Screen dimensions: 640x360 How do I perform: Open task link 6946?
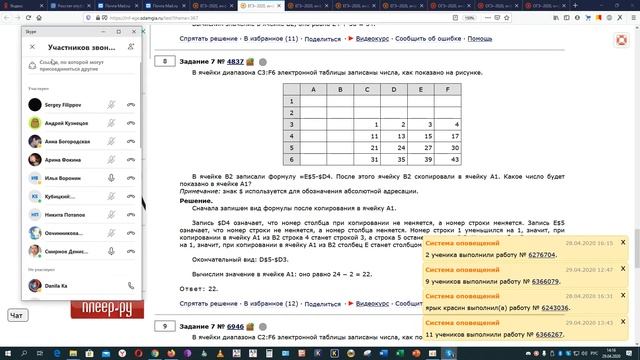(235, 327)
